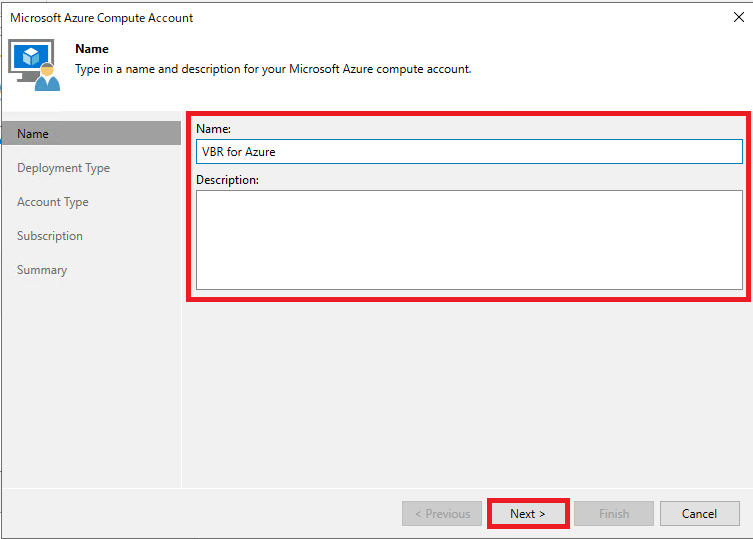
Task: Click the Name field containing VBR for Azure
Action: [469, 152]
